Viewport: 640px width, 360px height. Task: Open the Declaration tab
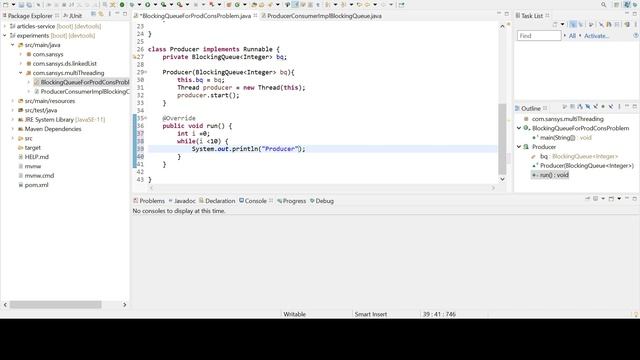coord(217,201)
